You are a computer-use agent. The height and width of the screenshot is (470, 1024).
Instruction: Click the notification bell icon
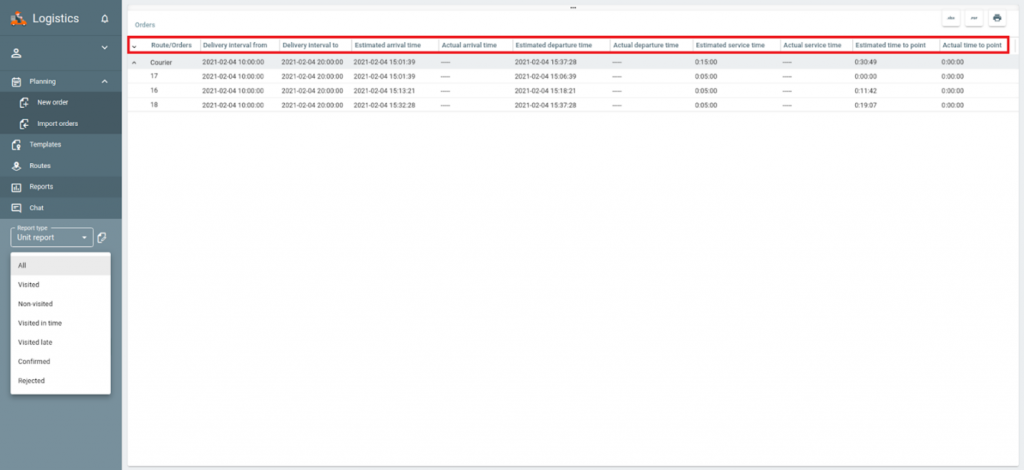(x=104, y=18)
